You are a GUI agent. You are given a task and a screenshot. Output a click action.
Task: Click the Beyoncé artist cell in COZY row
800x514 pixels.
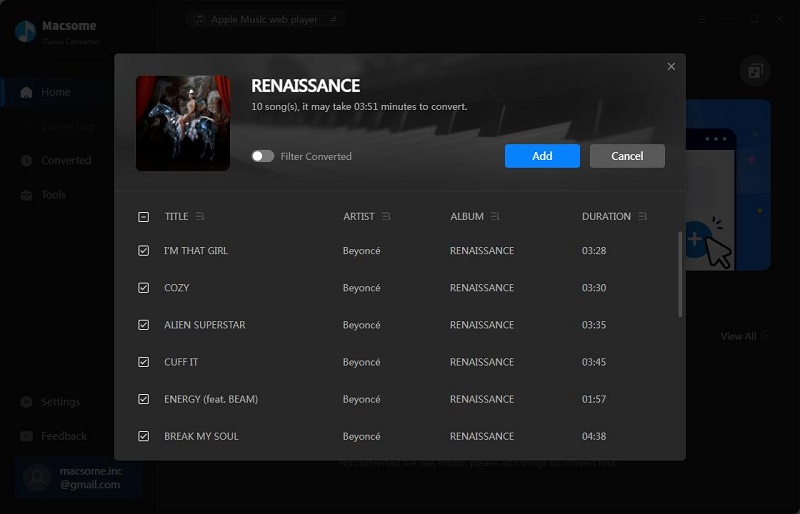[361, 288]
